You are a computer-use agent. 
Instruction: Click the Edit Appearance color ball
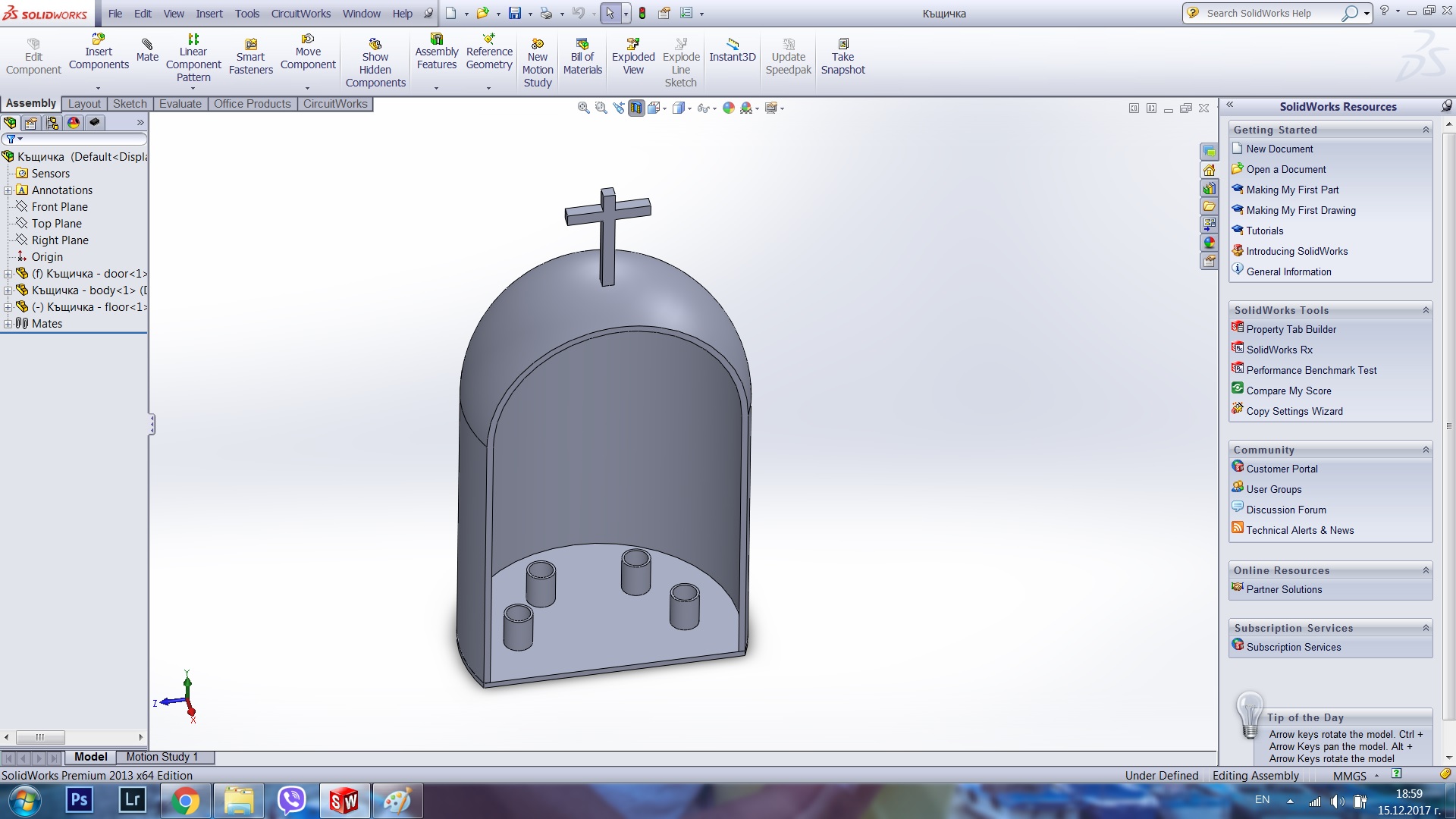click(728, 108)
